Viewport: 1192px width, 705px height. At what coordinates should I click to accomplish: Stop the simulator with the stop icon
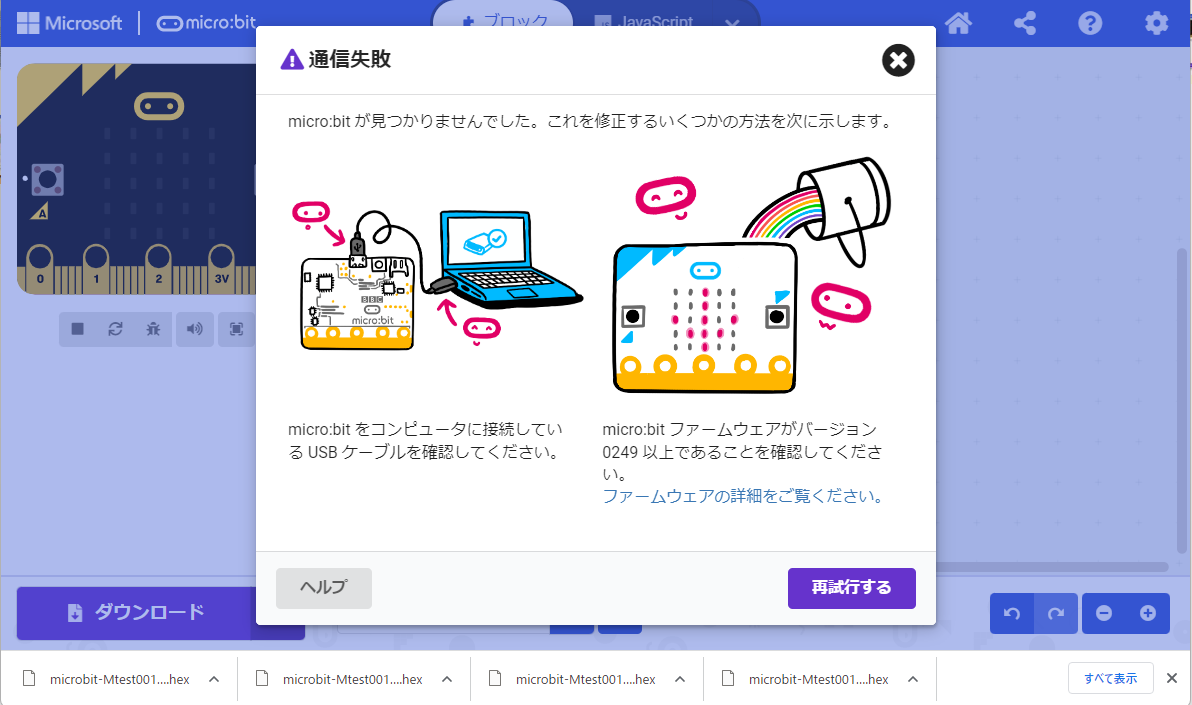[x=78, y=329]
